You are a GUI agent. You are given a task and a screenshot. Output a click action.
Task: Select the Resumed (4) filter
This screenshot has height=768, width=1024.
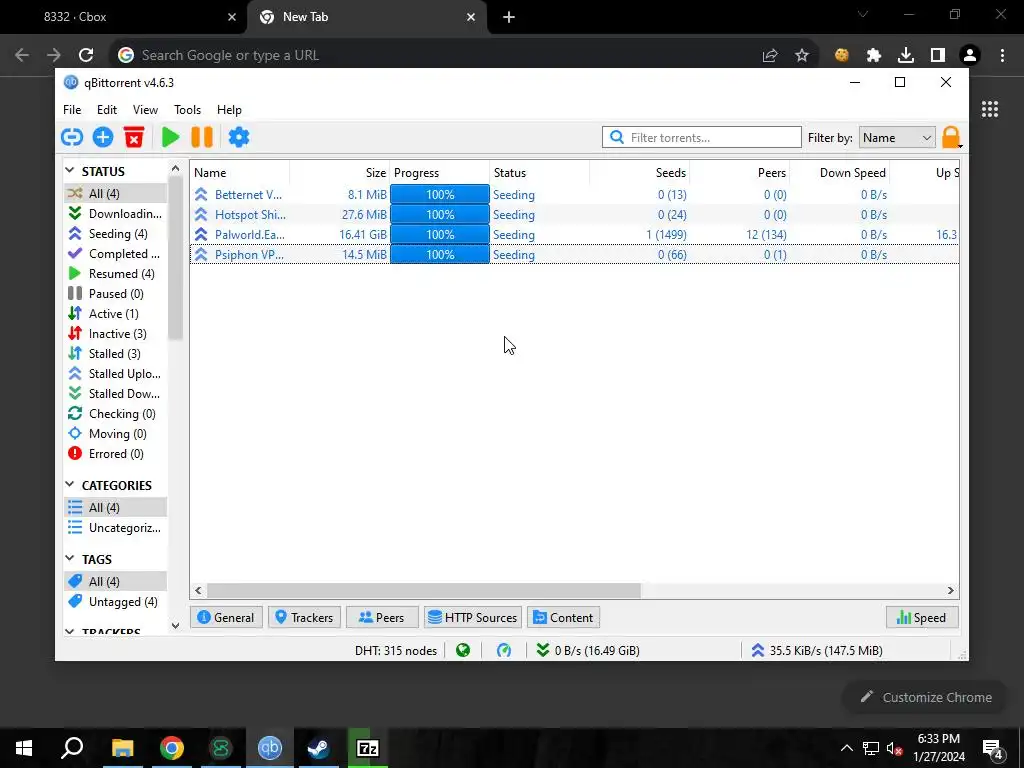click(116, 274)
